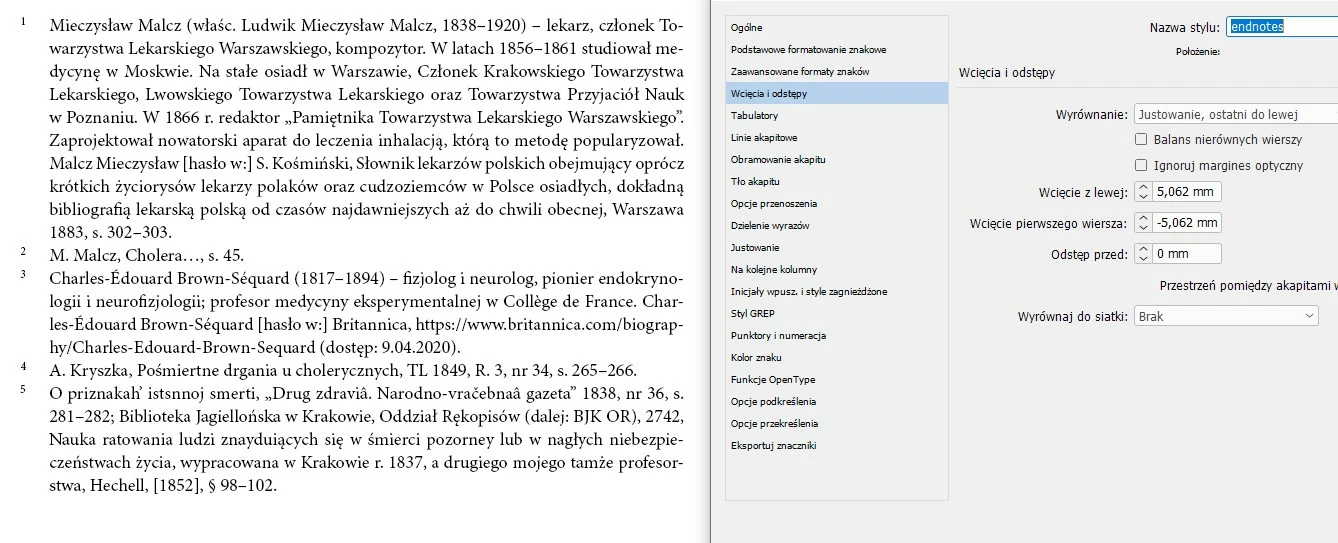Adjust Wcięcie pierwszego wiersza stepper arrows
The width and height of the screenshot is (1338, 543).
tap(1143, 223)
